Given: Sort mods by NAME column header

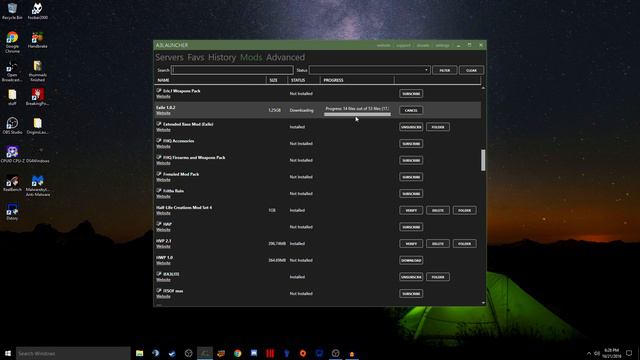Looking at the screenshot, I should click(x=210, y=80).
